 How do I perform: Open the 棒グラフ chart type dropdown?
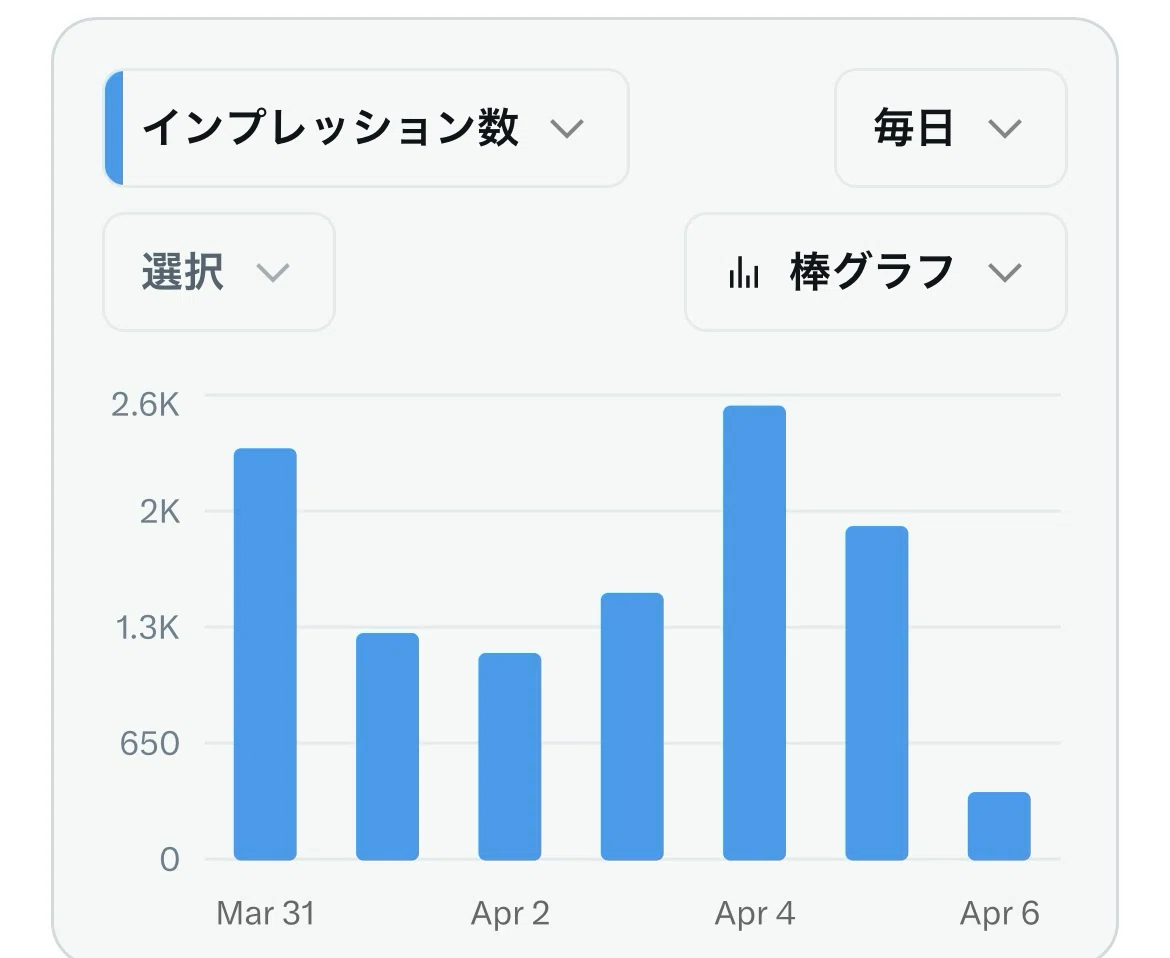coord(875,272)
